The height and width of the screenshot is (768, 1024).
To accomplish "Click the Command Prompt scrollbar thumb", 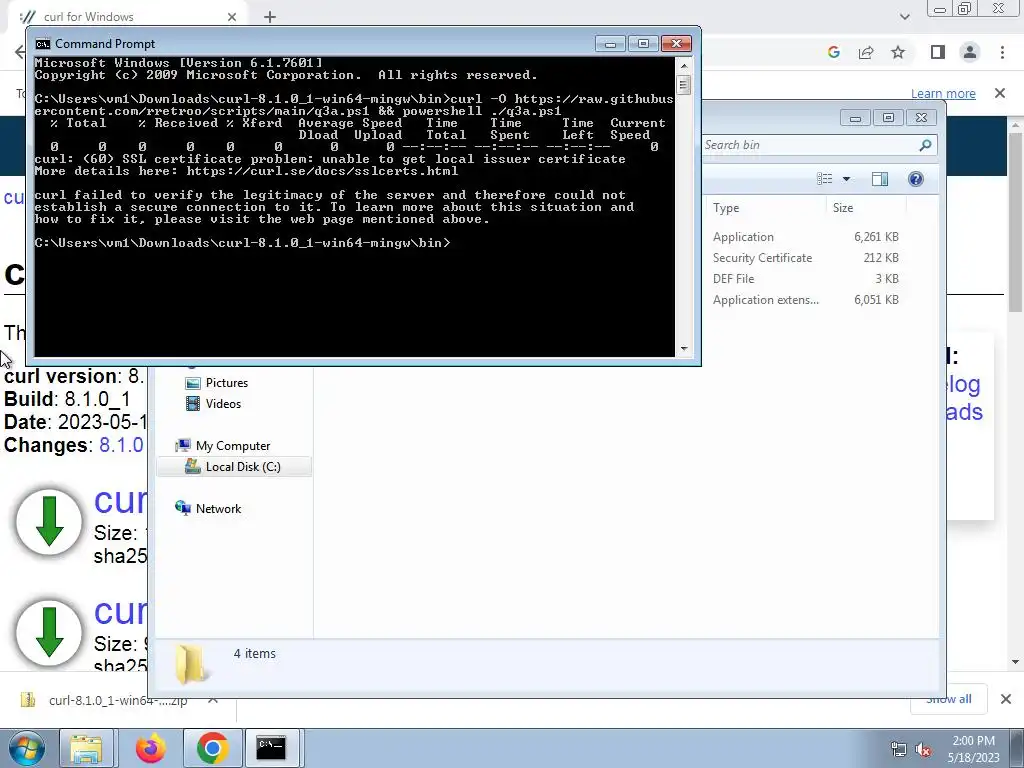I will 684,85.
